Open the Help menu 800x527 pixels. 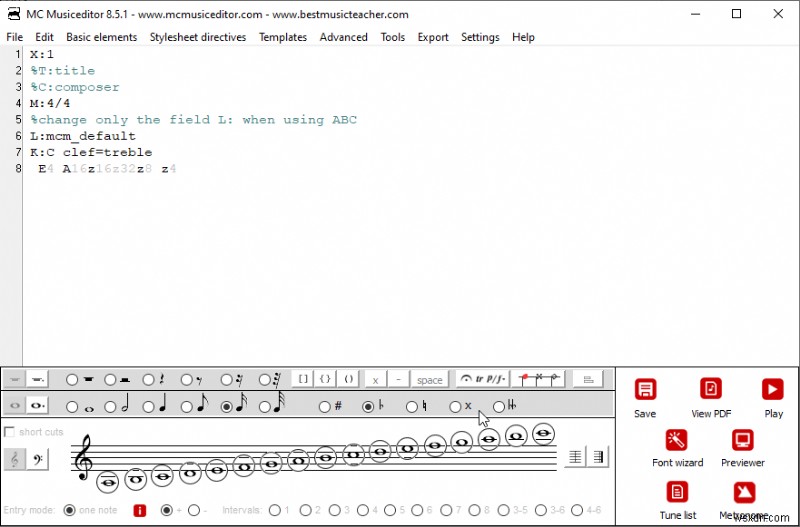click(x=523, y=37)
